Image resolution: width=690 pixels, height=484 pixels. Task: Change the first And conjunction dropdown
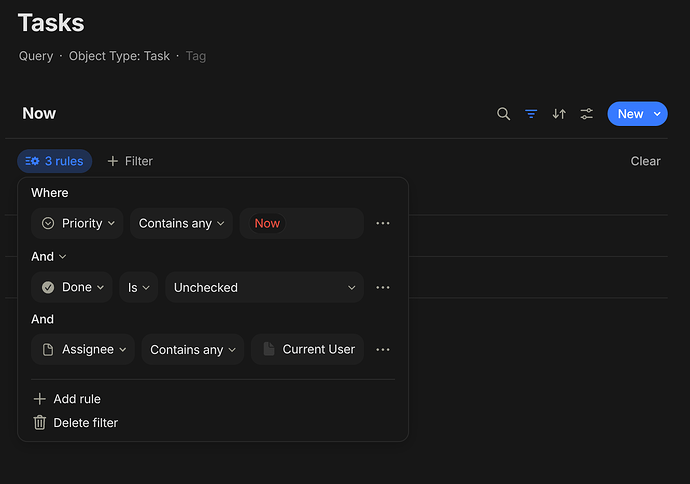pos(48,257)
